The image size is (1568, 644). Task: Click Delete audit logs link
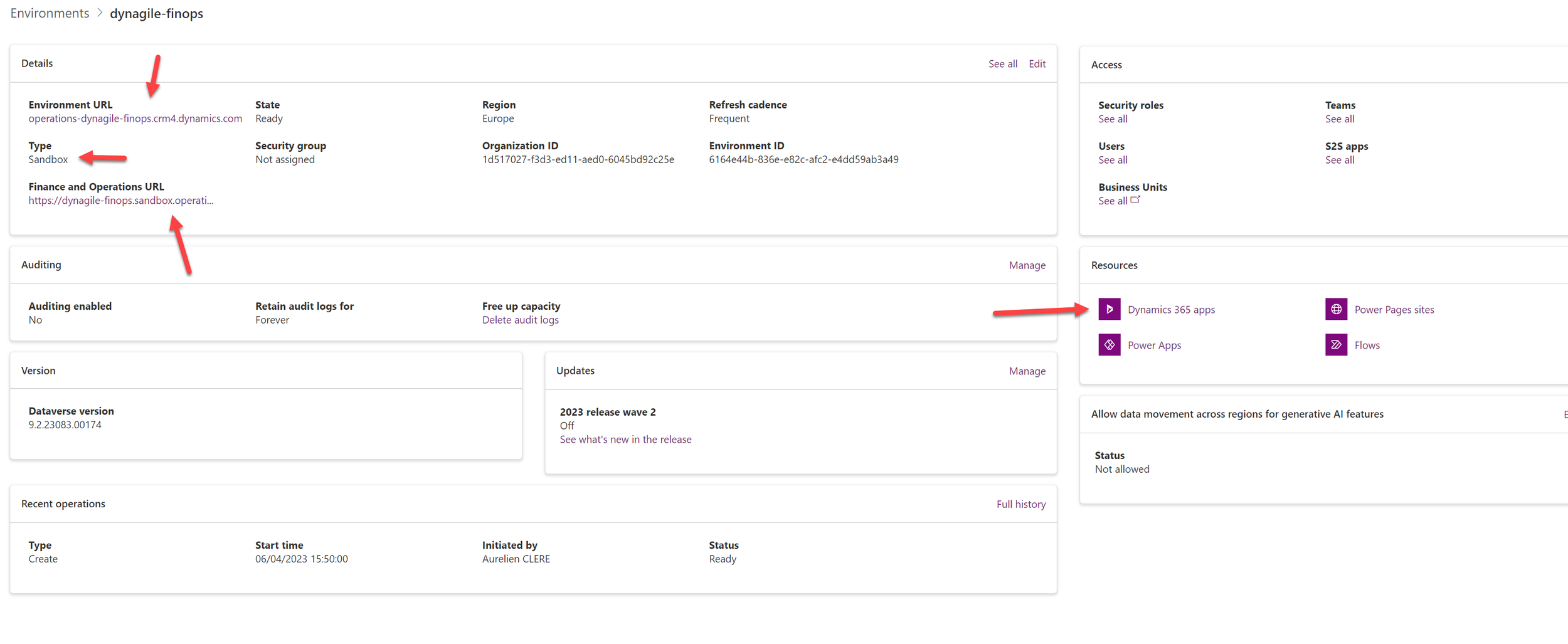coord(520,320)
